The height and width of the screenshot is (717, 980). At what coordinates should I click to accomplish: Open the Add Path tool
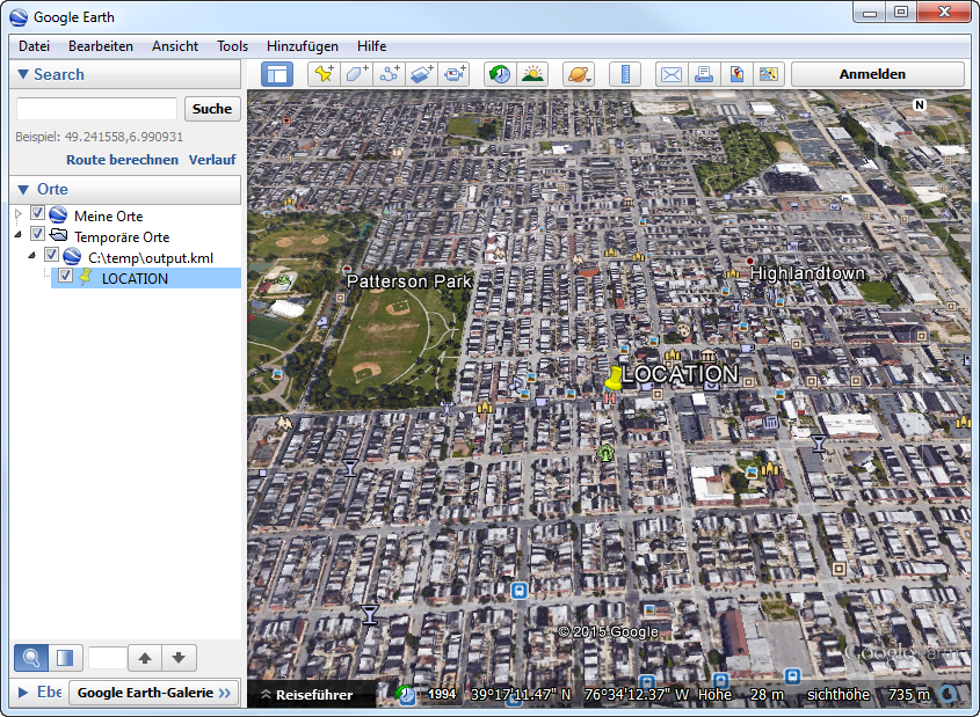point(390,73)
